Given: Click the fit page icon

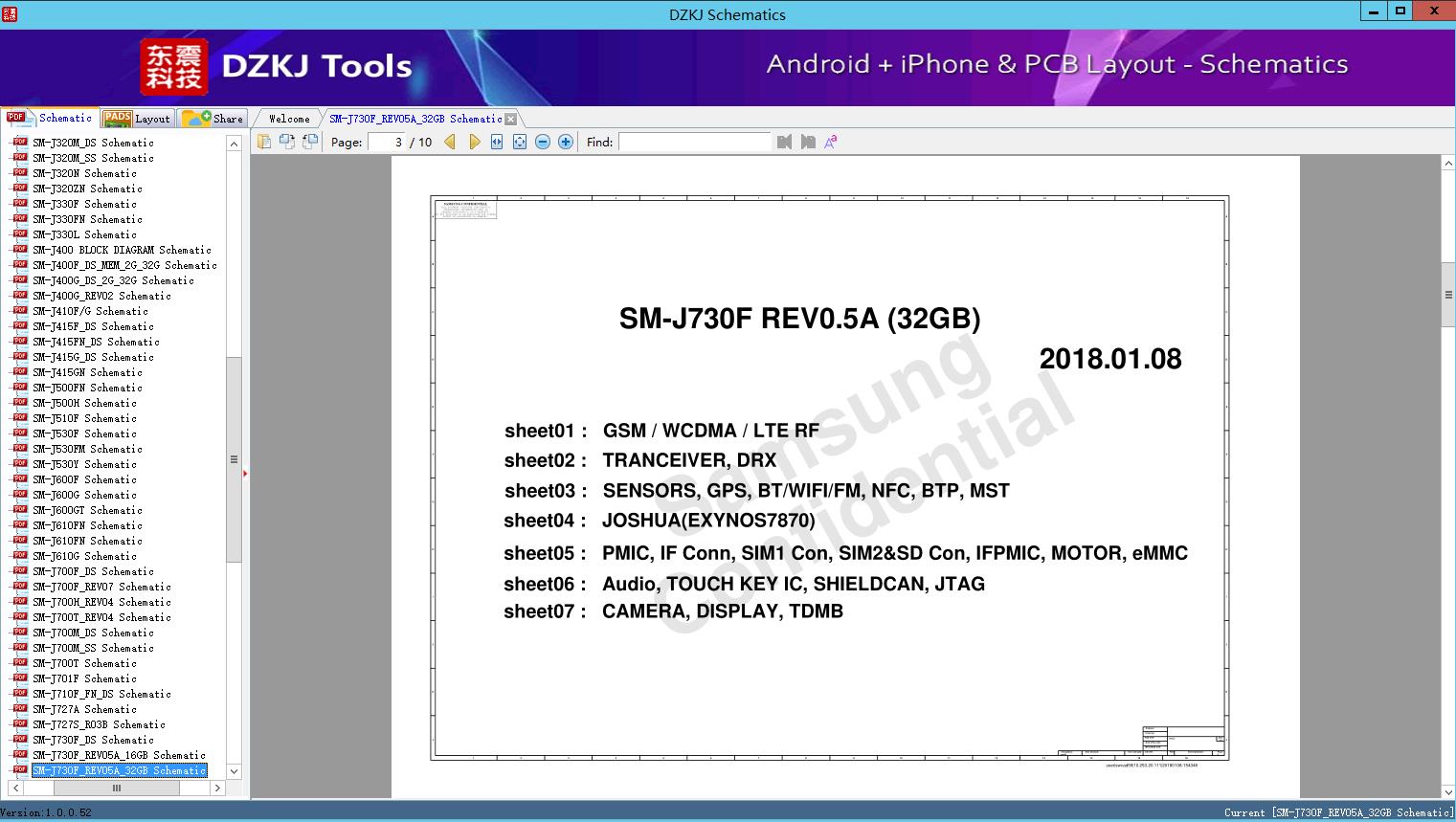Looking at the screenshot, I should 520,142.
